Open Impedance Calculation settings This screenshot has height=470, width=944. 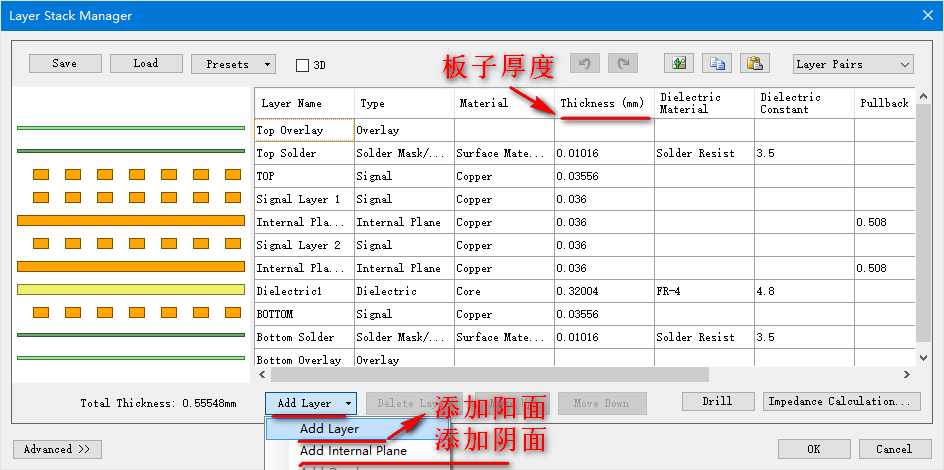[840, 402]
